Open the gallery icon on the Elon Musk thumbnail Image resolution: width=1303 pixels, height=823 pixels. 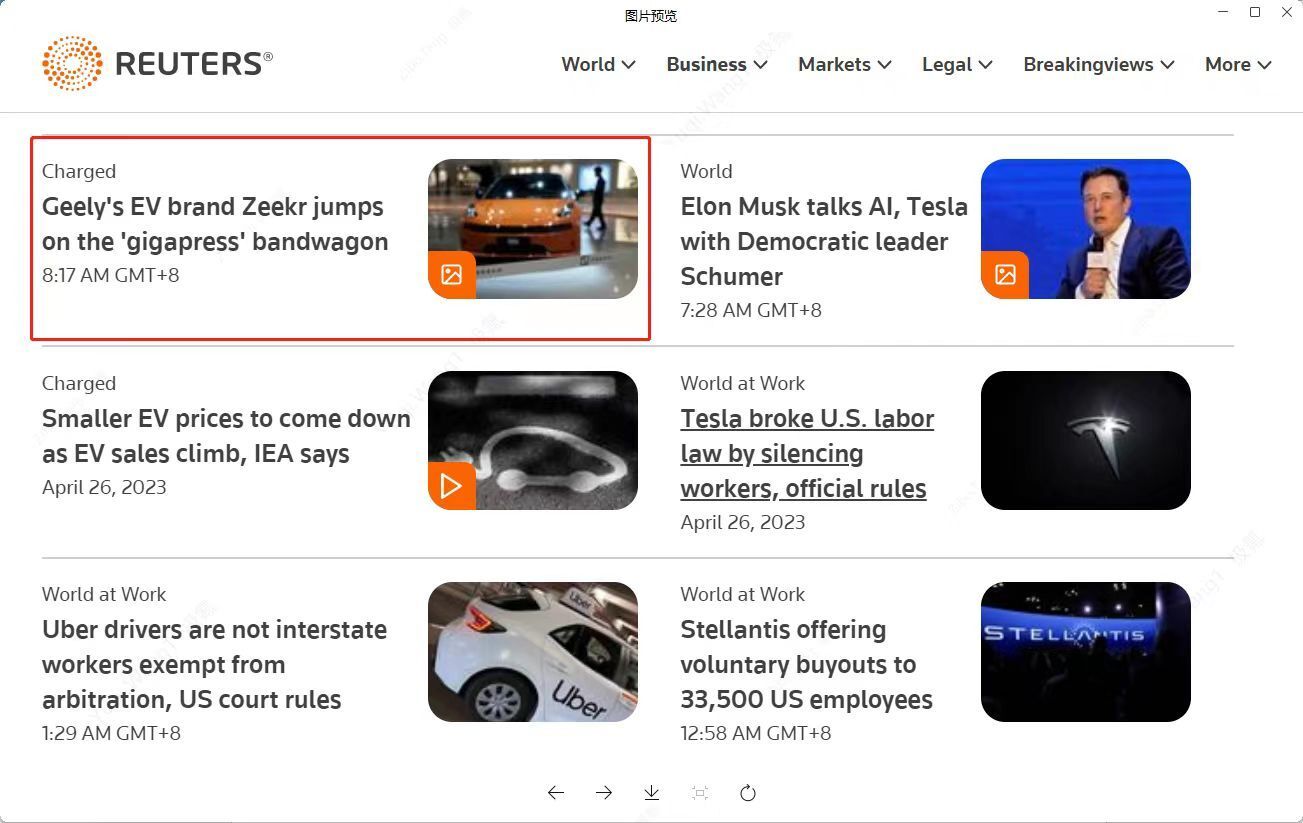tap(1005, 274)
